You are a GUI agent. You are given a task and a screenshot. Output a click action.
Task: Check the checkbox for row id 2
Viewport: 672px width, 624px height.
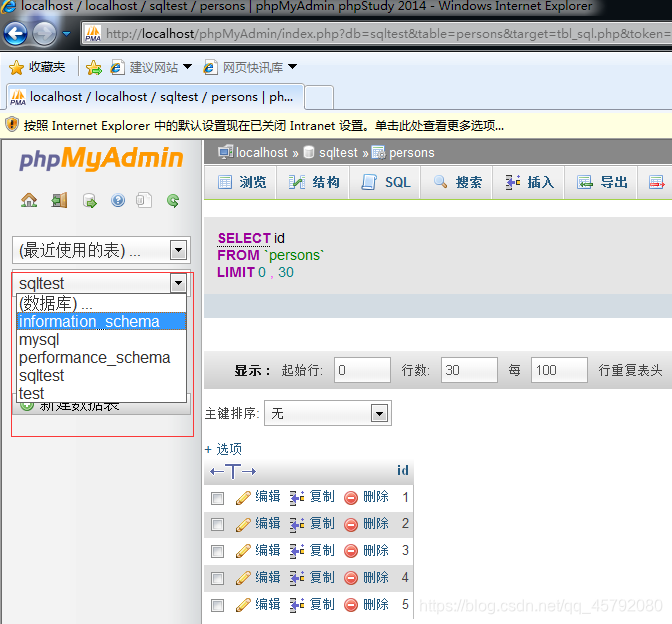(x=217, y=525)
